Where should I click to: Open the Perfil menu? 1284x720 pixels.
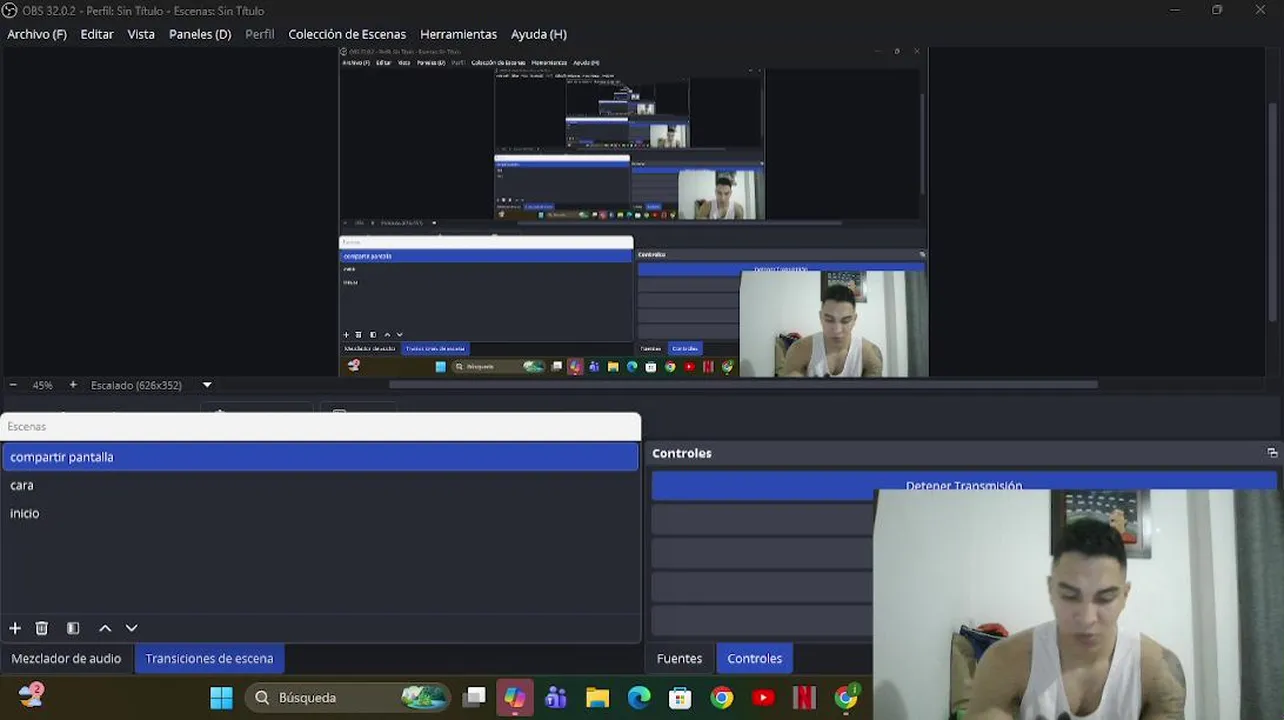coord(260,34)
